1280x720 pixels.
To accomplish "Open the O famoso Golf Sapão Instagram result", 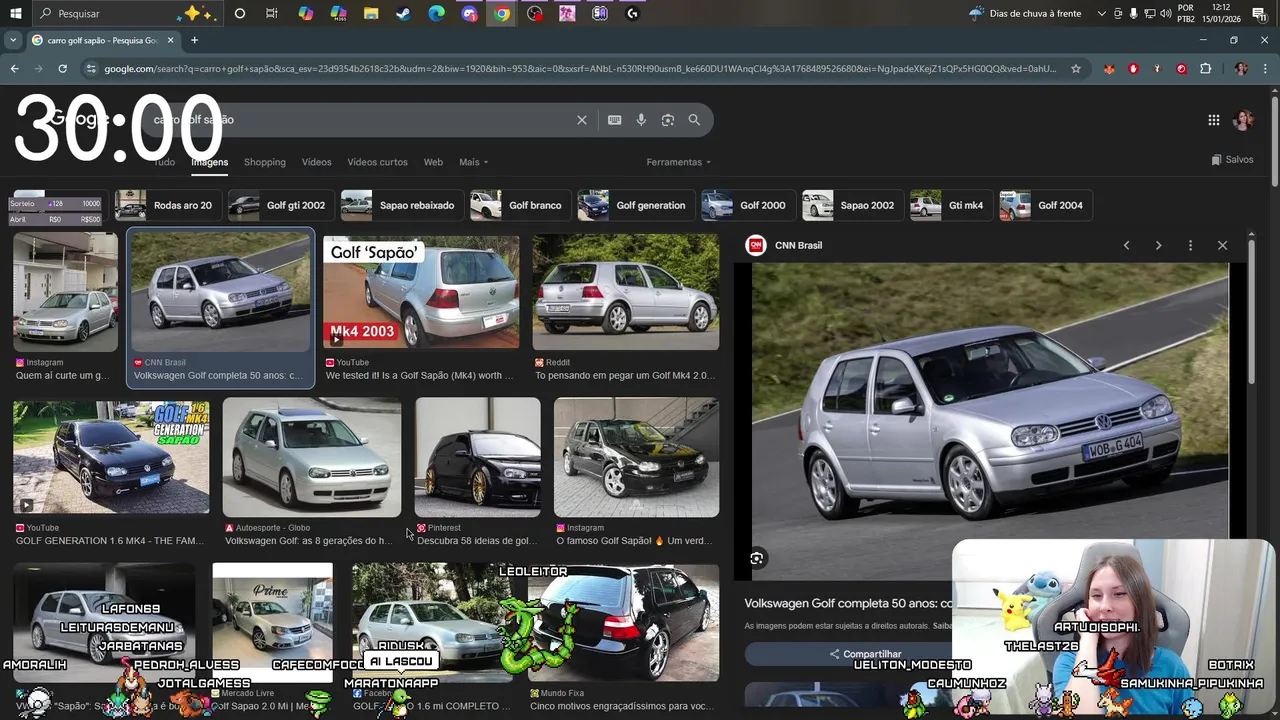I will click(x=636, y=457).
